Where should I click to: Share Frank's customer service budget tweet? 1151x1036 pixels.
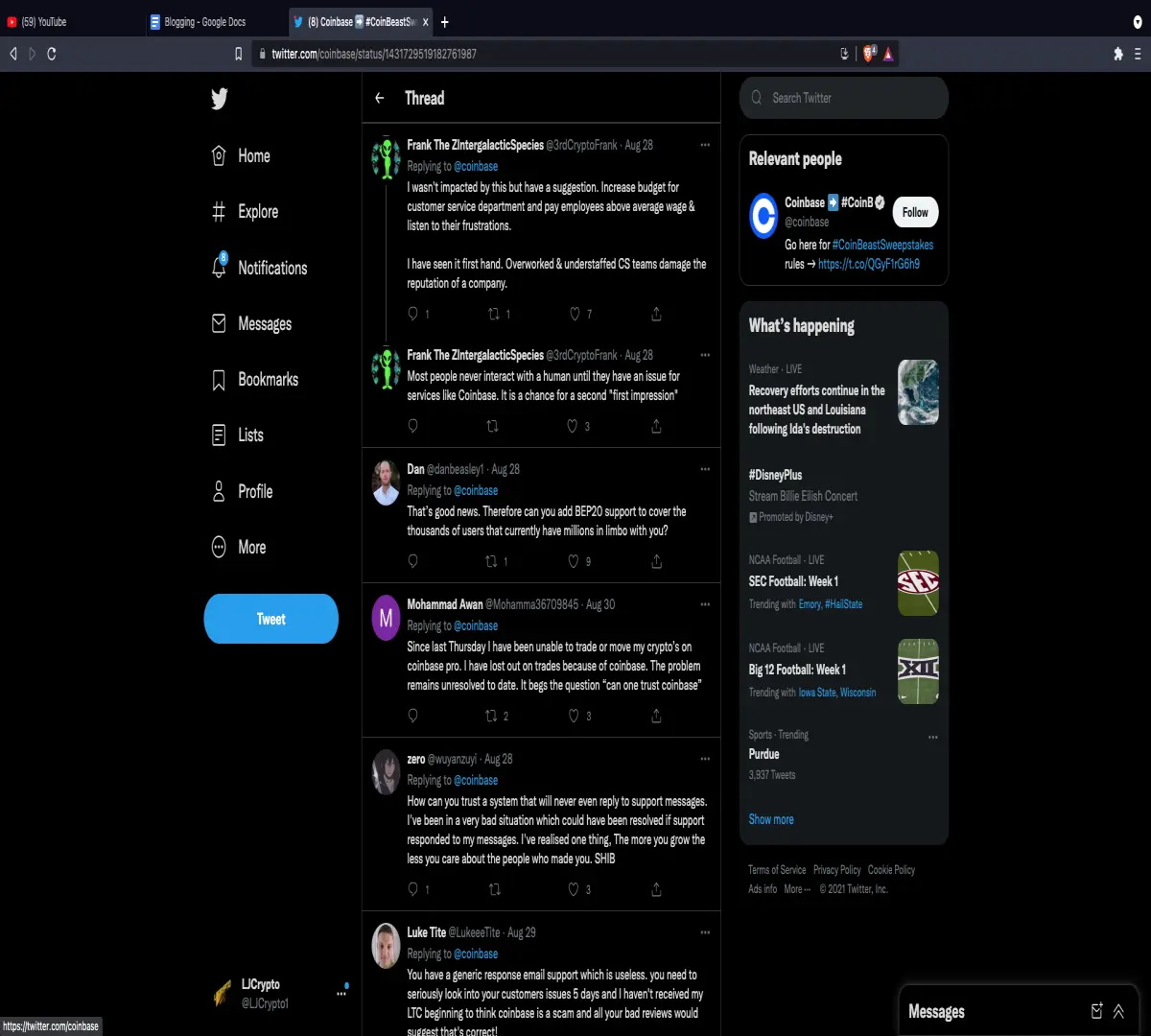click(x=656, y=314)
